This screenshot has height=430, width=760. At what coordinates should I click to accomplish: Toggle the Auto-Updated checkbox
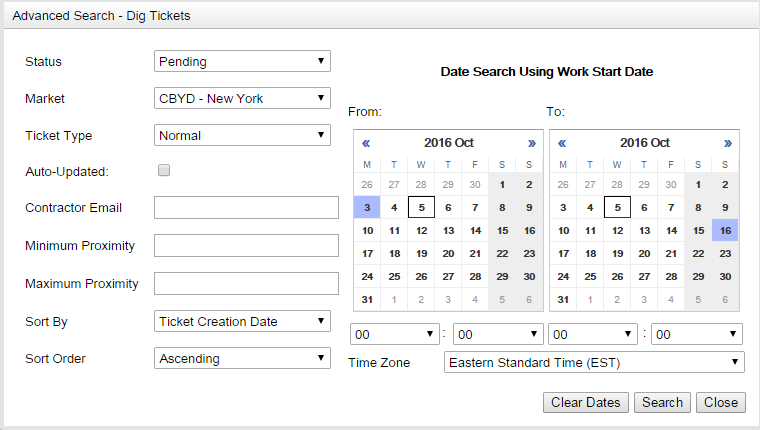click(164, 170)
